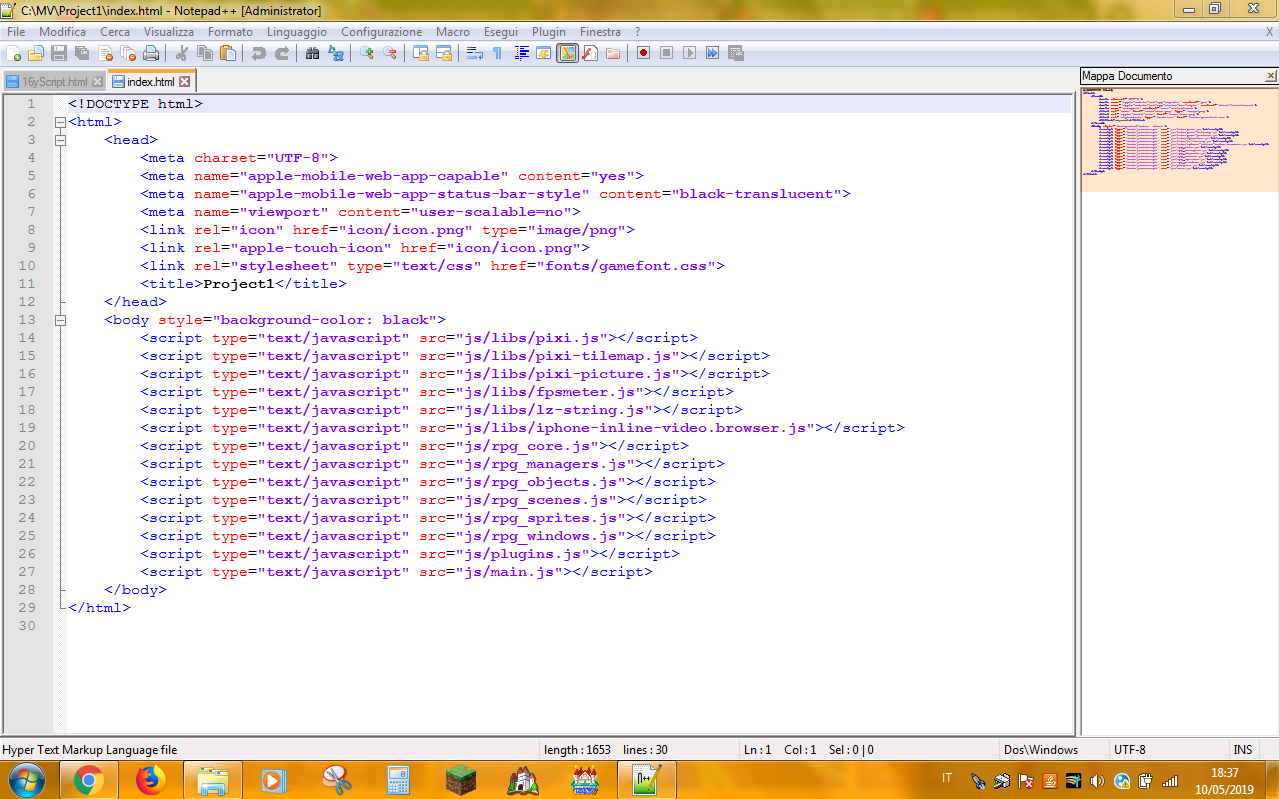Click the Close All documents toolbar icon
Screen dimensions: 1279x799
pyautogui.click(x=128, y=53)
